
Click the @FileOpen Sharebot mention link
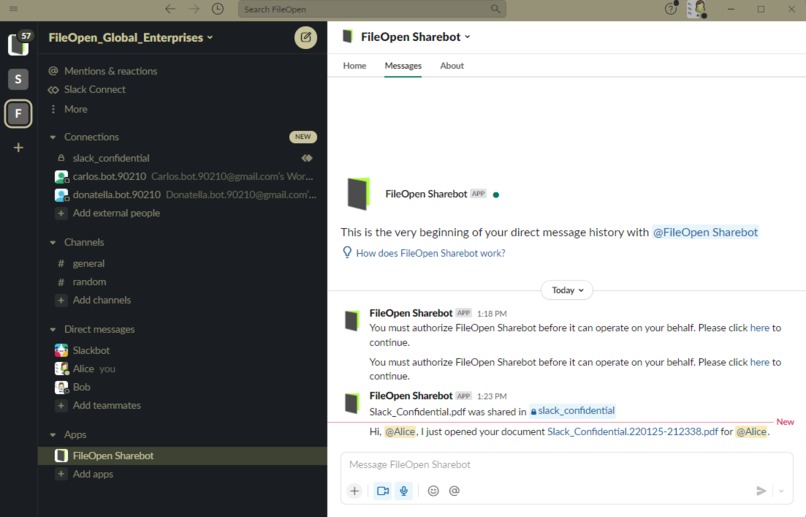tap(705, 232)
